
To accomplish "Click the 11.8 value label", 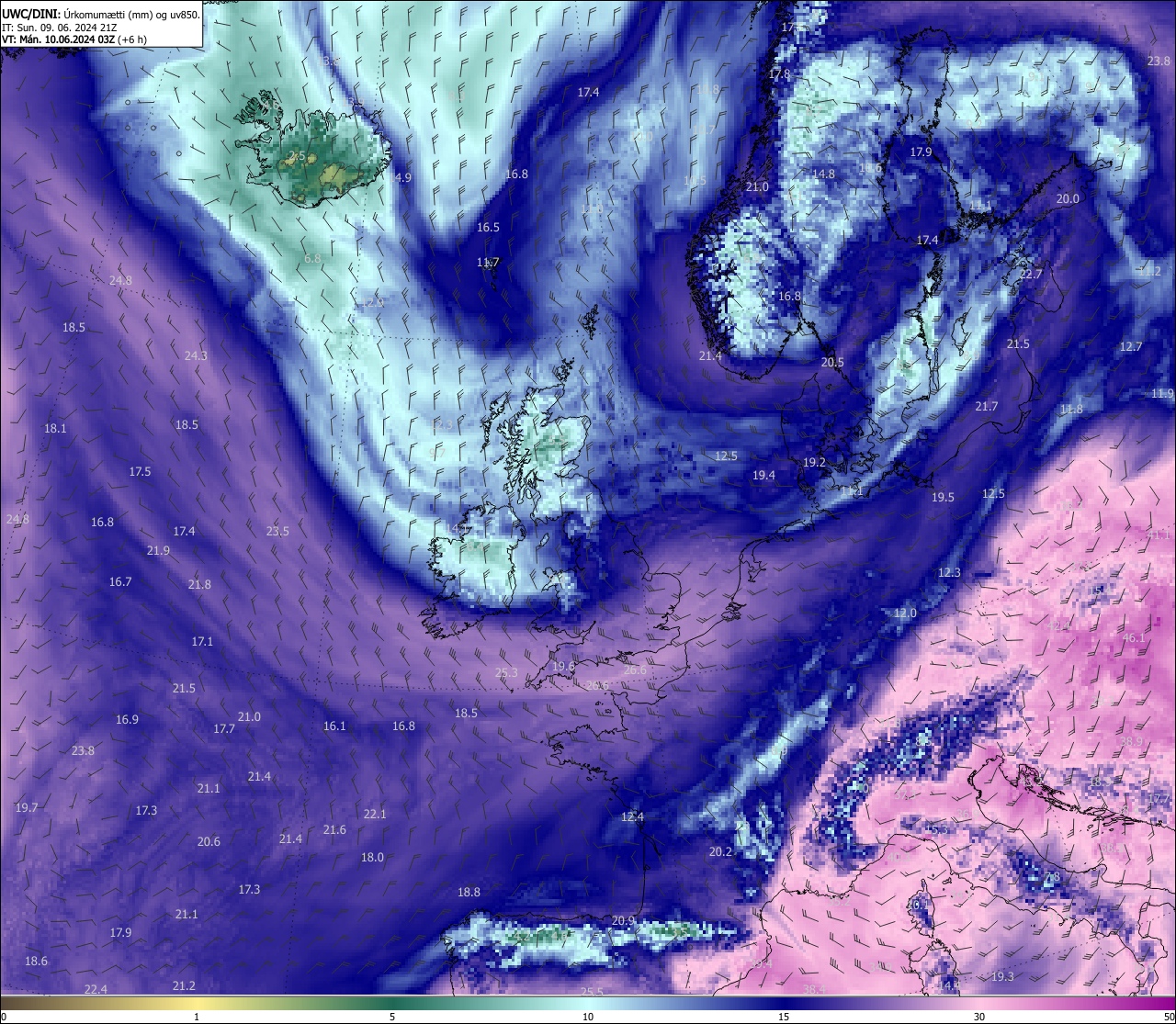I will 1071,409.
